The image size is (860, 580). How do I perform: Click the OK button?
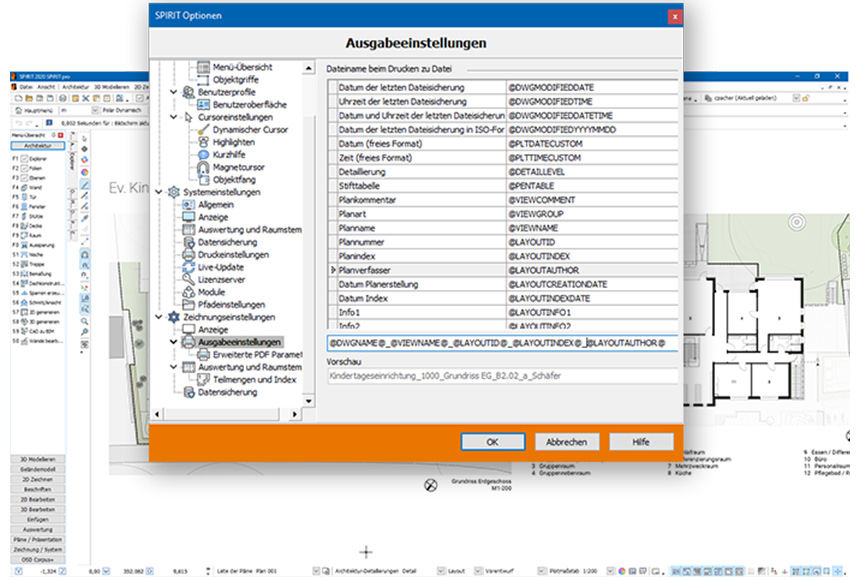492,441
